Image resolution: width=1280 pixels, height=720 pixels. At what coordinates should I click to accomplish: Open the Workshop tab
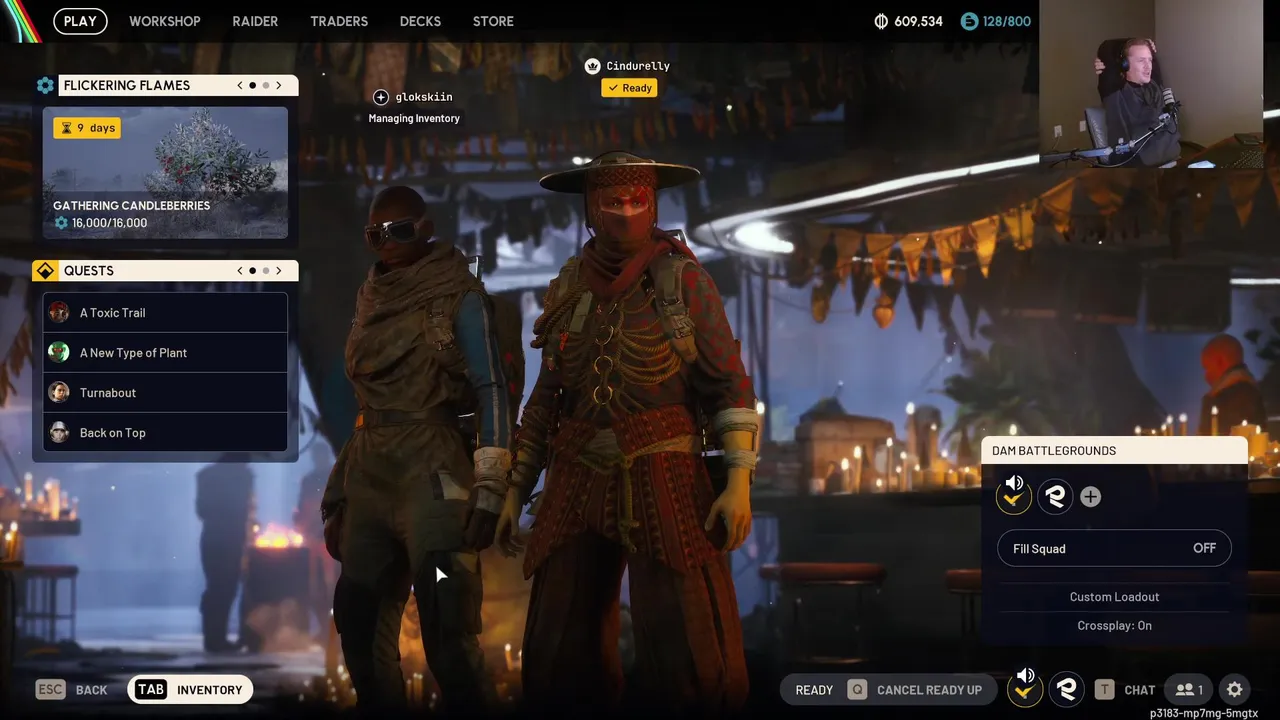coord(164,21)
